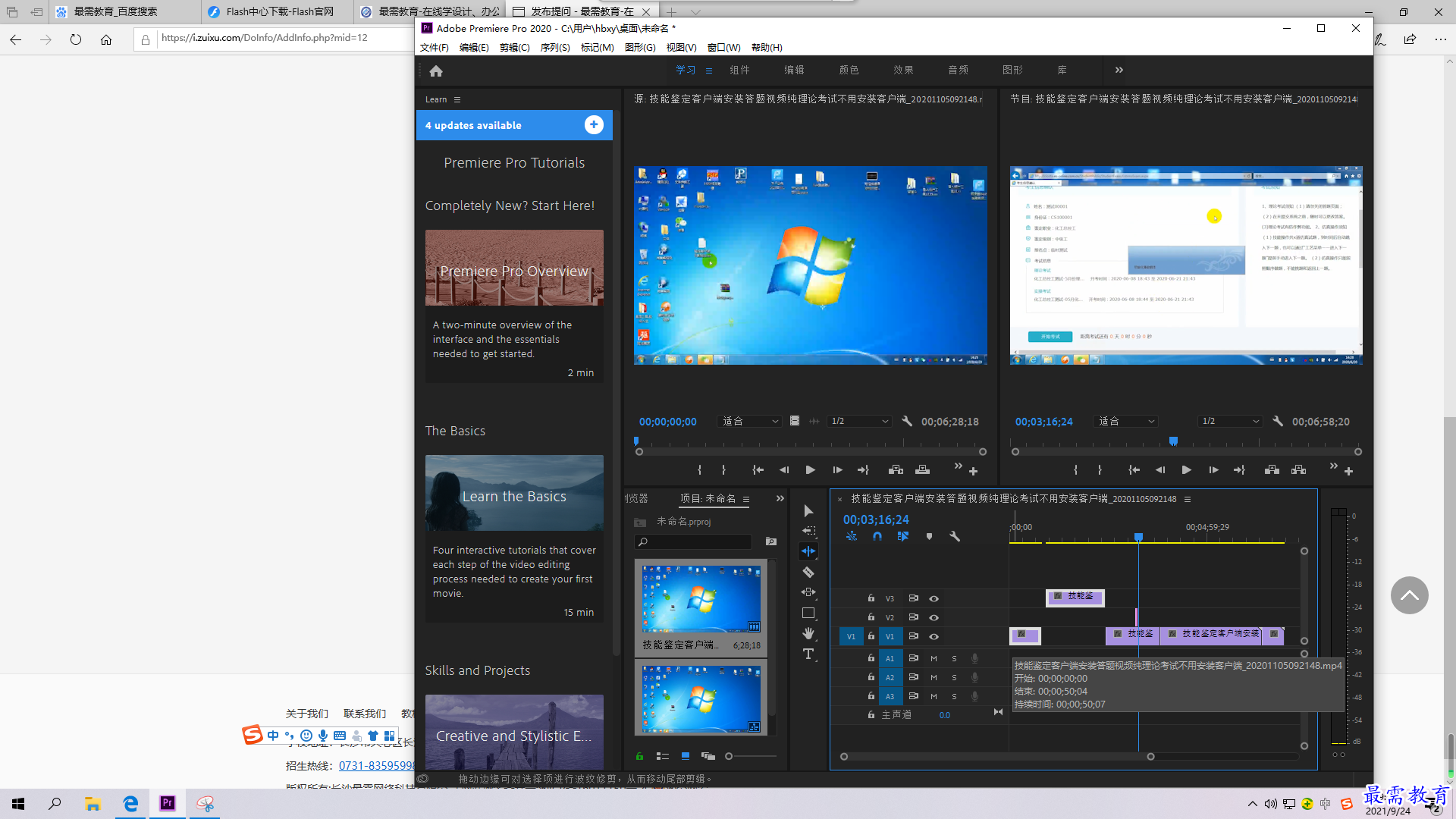1456x819 pixels.
Task: Select the Rectangle tool
Action: tap(808, 613)
